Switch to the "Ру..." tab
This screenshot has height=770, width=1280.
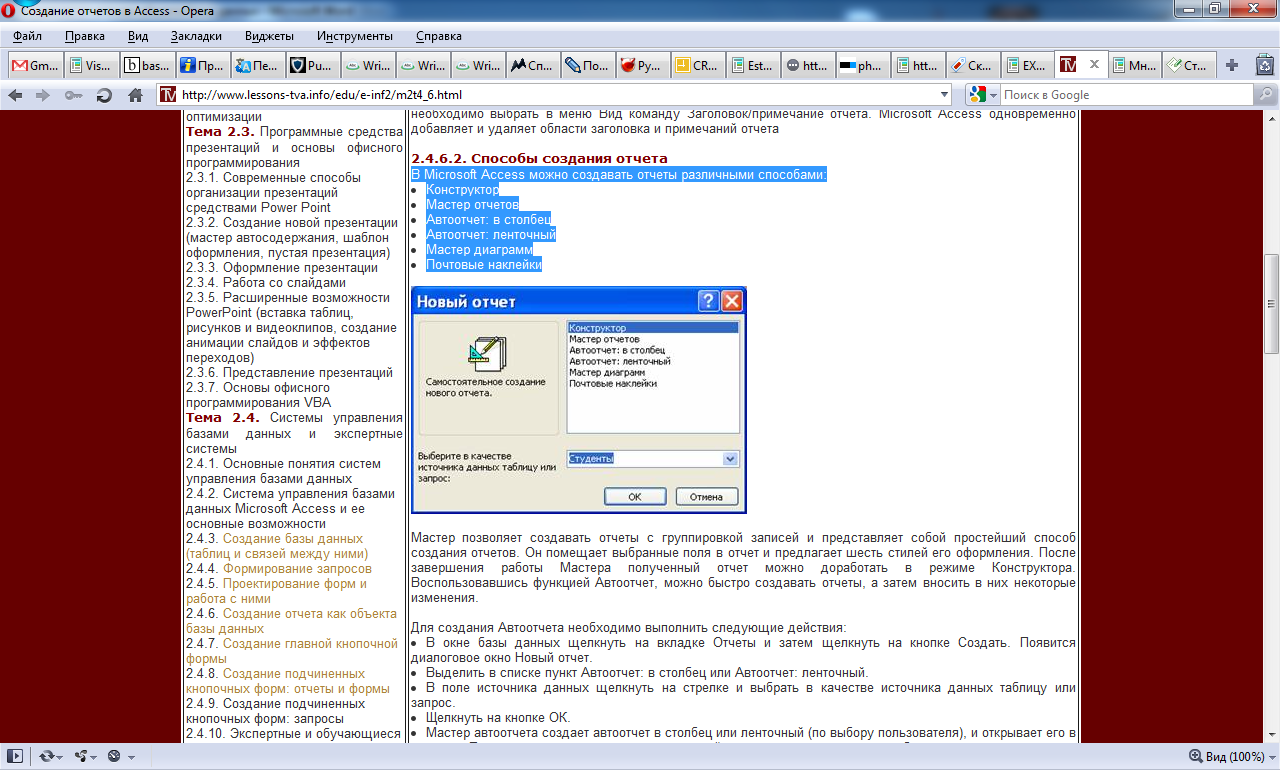[642, 66]
